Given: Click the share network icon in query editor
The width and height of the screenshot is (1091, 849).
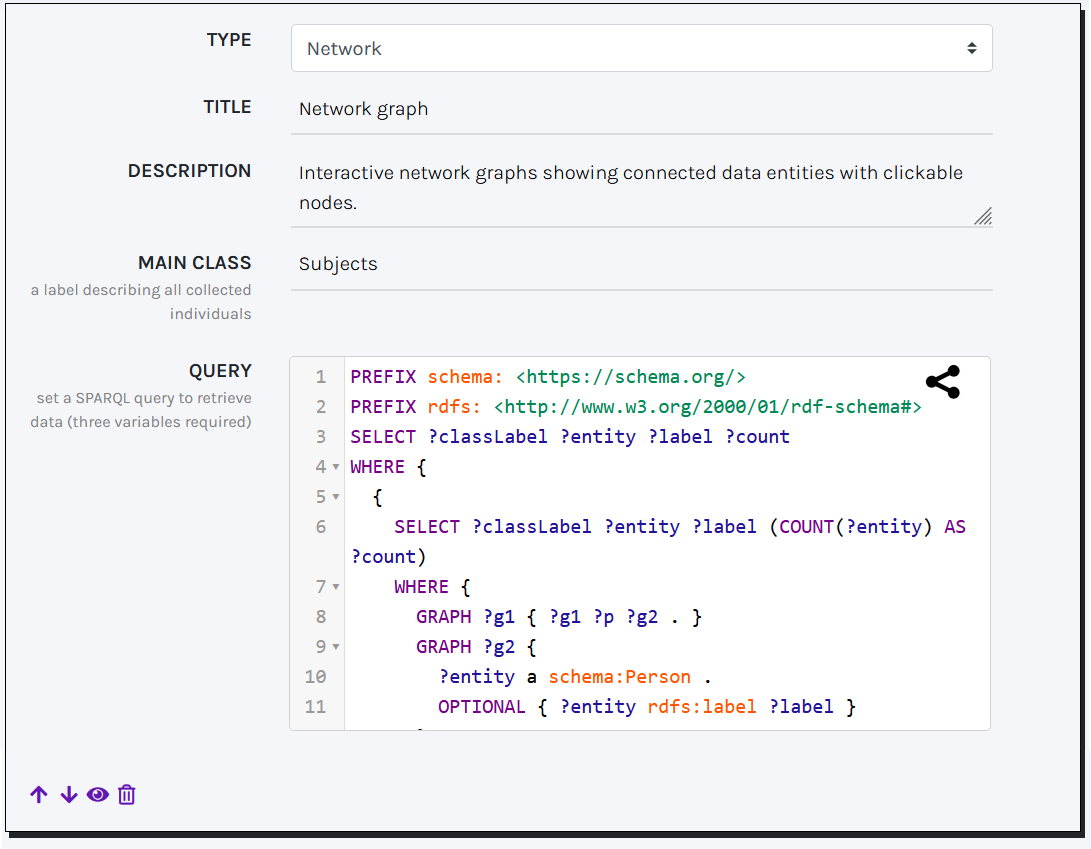Looking at the screenshot, I should (942, 382).
